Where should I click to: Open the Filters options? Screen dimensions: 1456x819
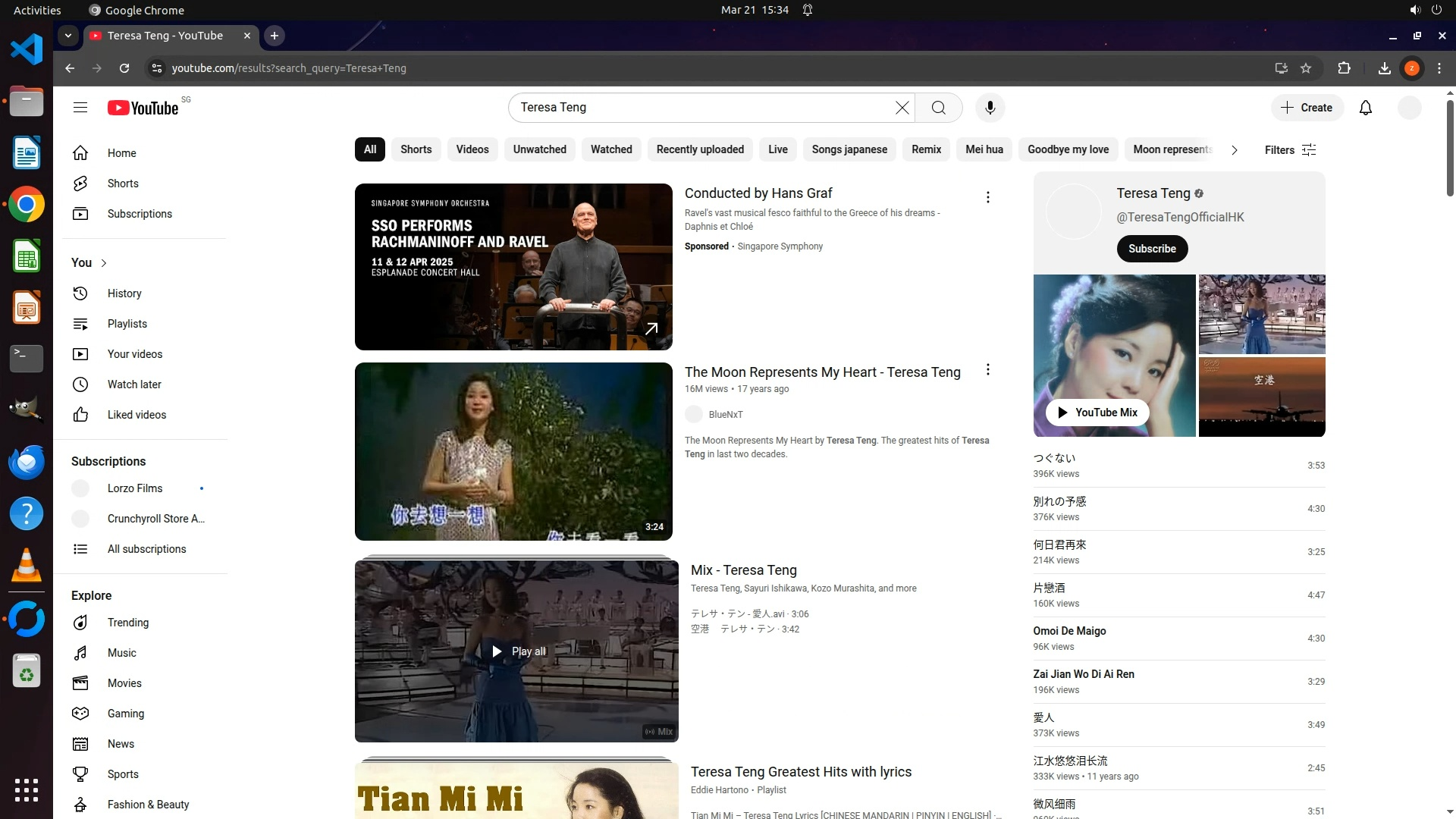[x=1290, y=150]
